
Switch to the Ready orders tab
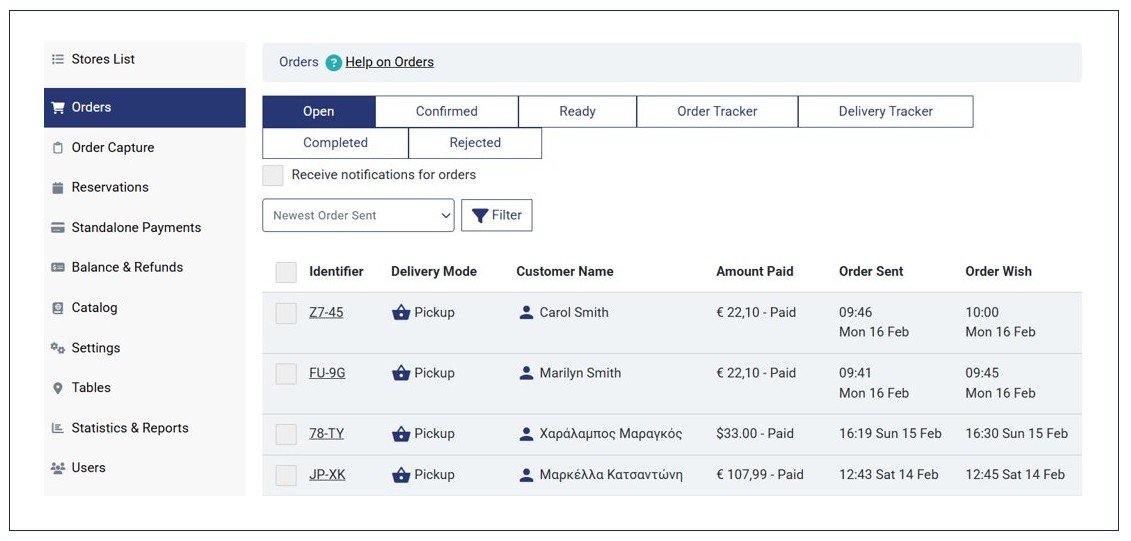click(577, 112)
